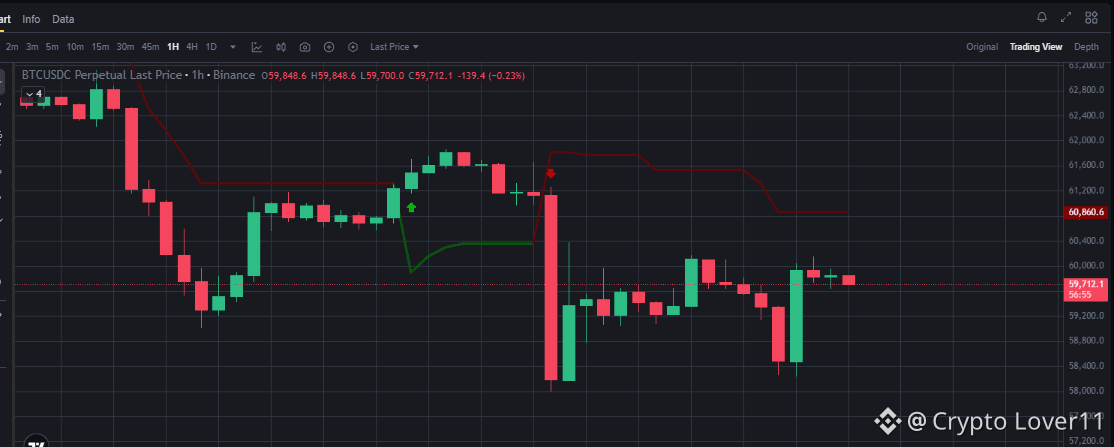Click the red sell arrow signal on the chart
The width and height of the screenshot is (1114, 447).
pyautogui.click(x=551, y=173)
